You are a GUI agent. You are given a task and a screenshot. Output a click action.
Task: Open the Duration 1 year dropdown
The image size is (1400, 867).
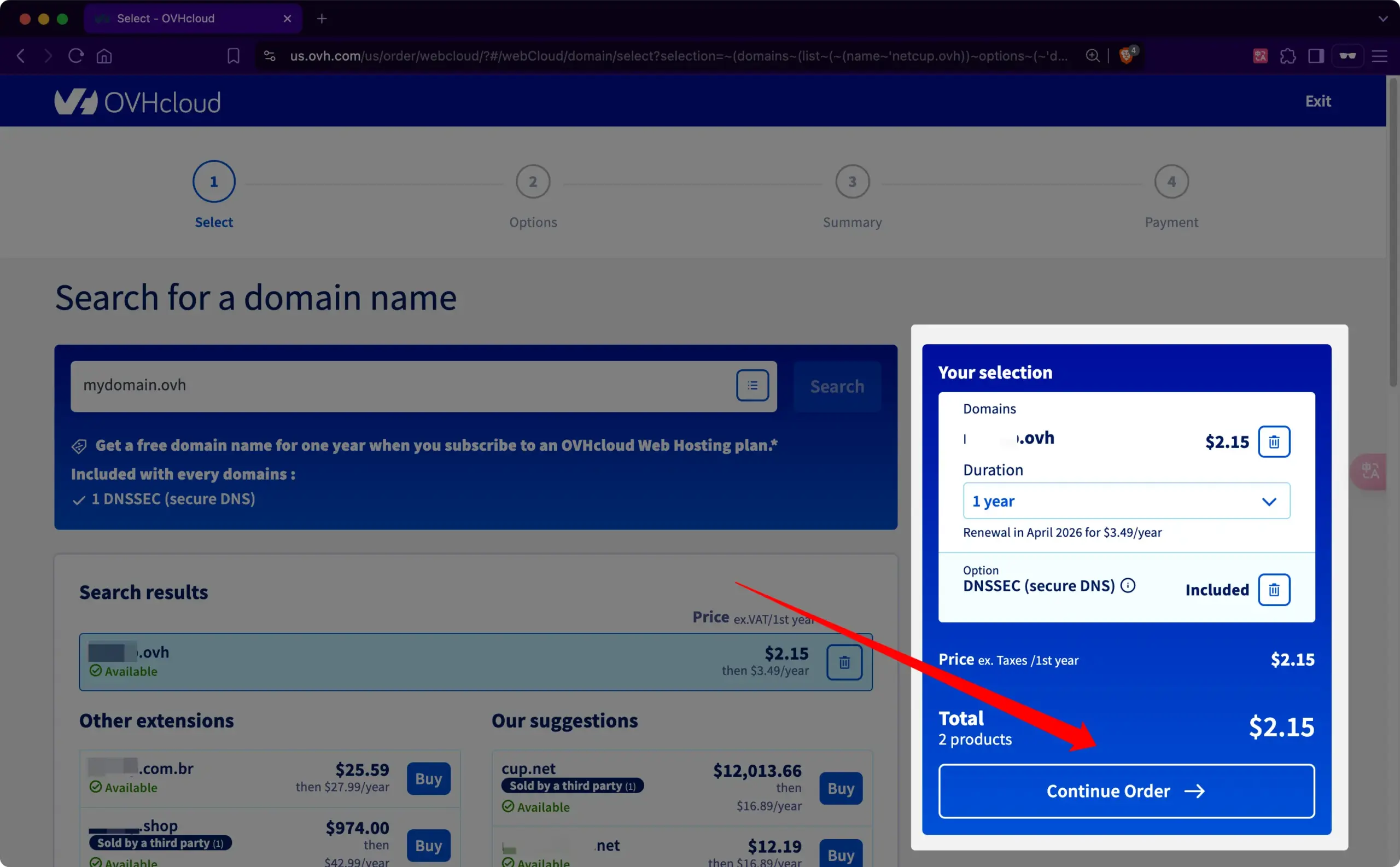point(1127,501)
